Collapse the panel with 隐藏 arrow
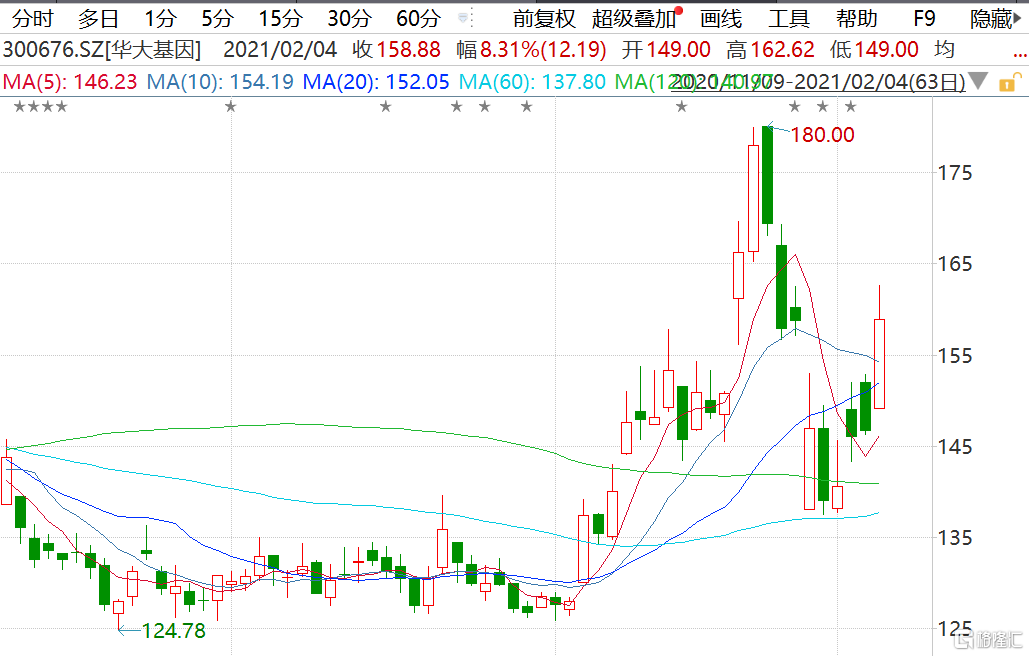1029x656 pixels. tap(996, 18)
